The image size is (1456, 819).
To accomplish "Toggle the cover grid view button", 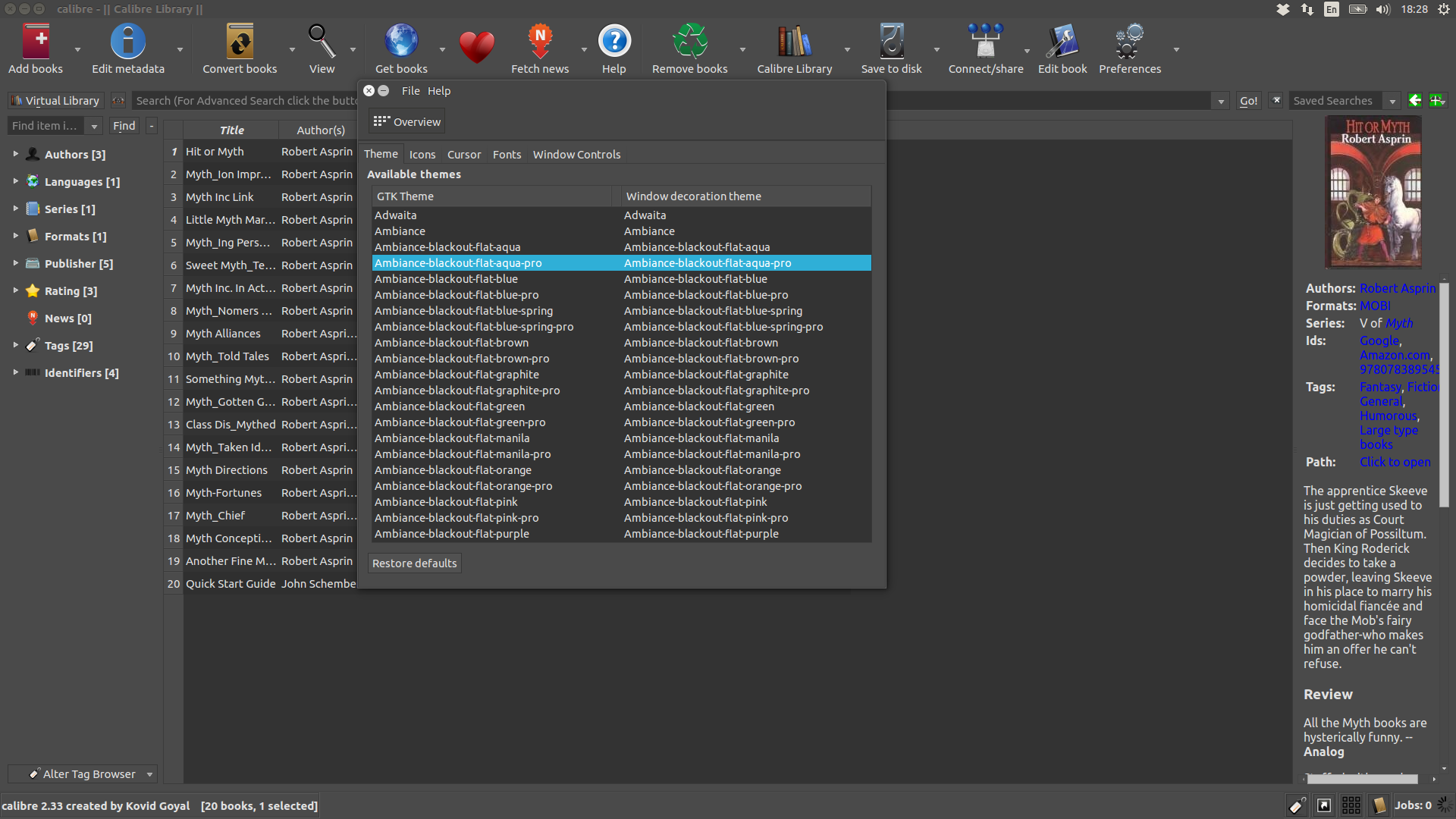I will point(1351,805).
